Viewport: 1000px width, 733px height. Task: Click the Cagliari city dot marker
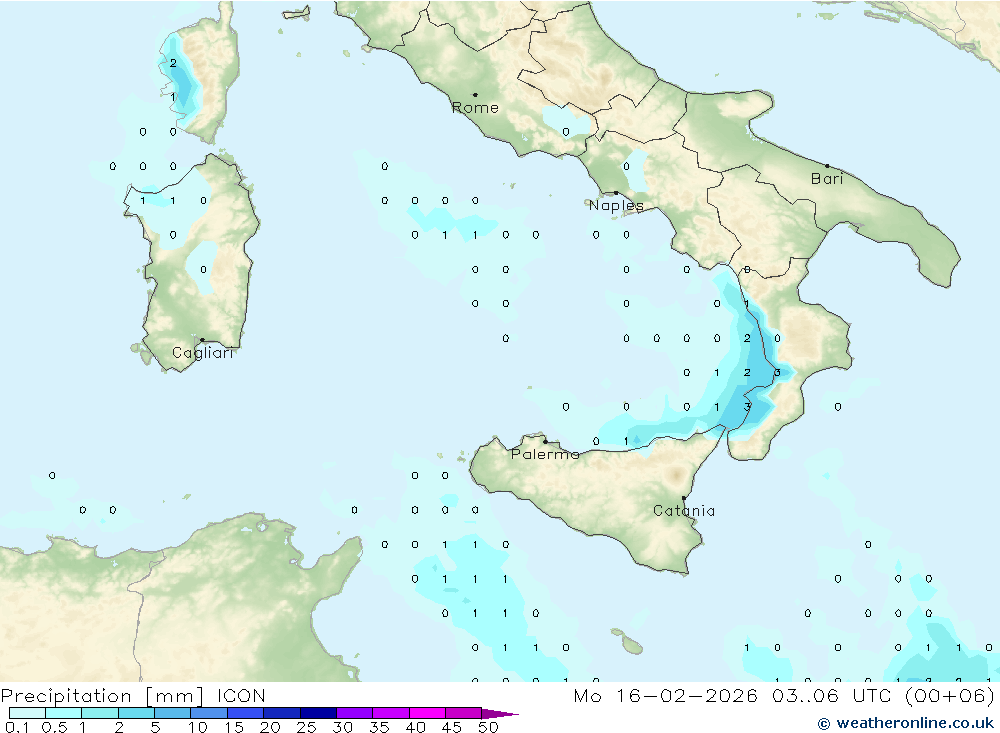coord(202,340)
